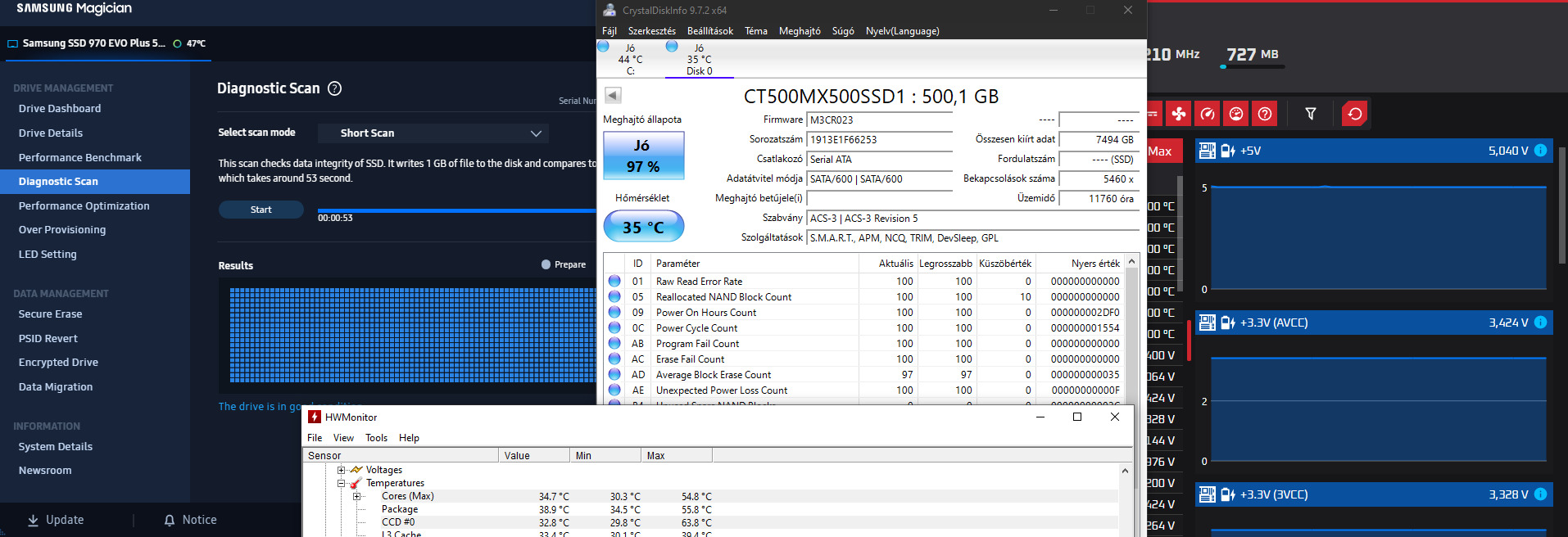The height and width of the screenshot is (537, 1568).
Task: Switch to the C: drive tab at 44 °C
Action: coord(630,59)
